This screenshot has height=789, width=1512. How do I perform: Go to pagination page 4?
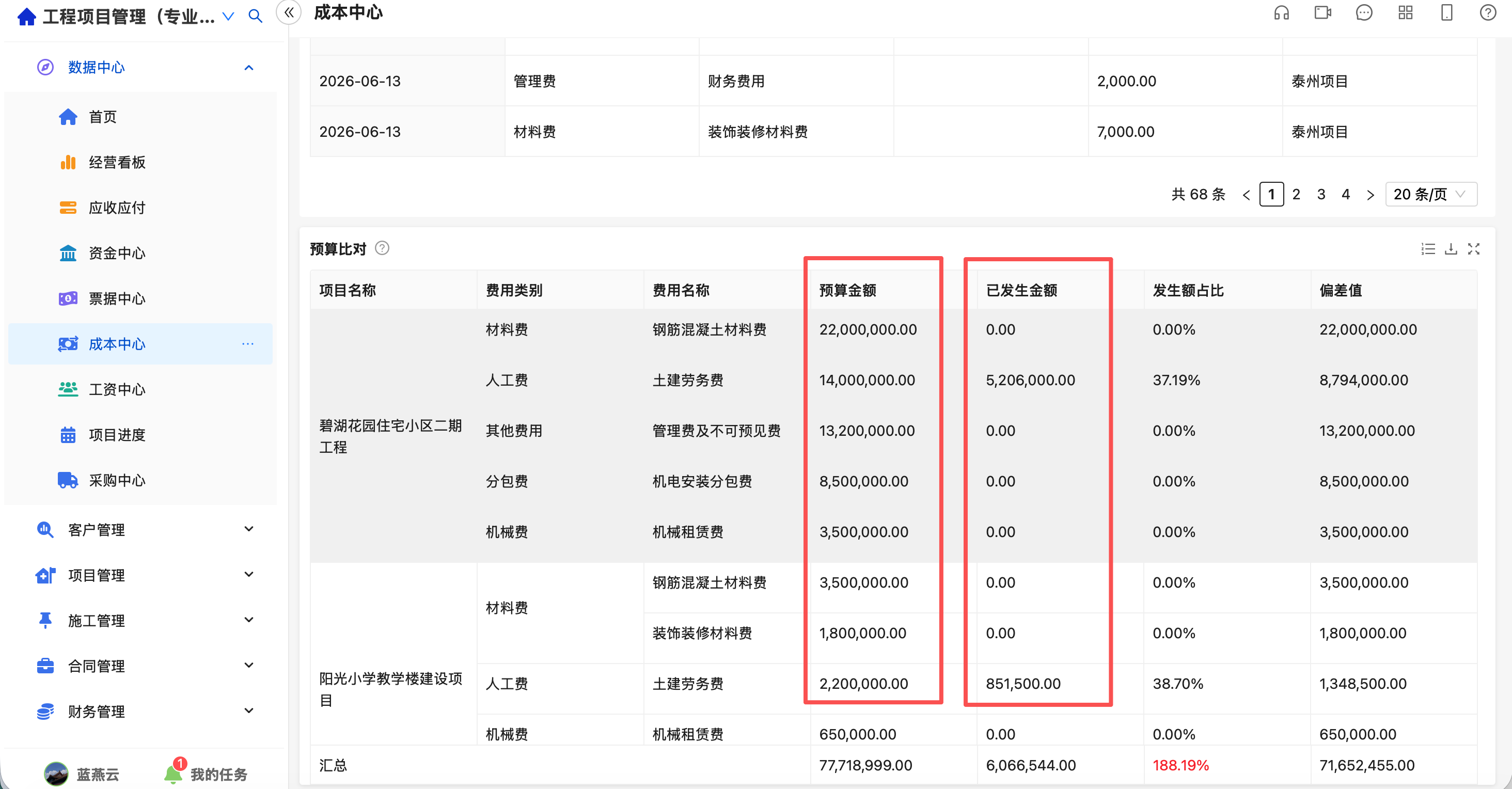(x=1345, y=194)
